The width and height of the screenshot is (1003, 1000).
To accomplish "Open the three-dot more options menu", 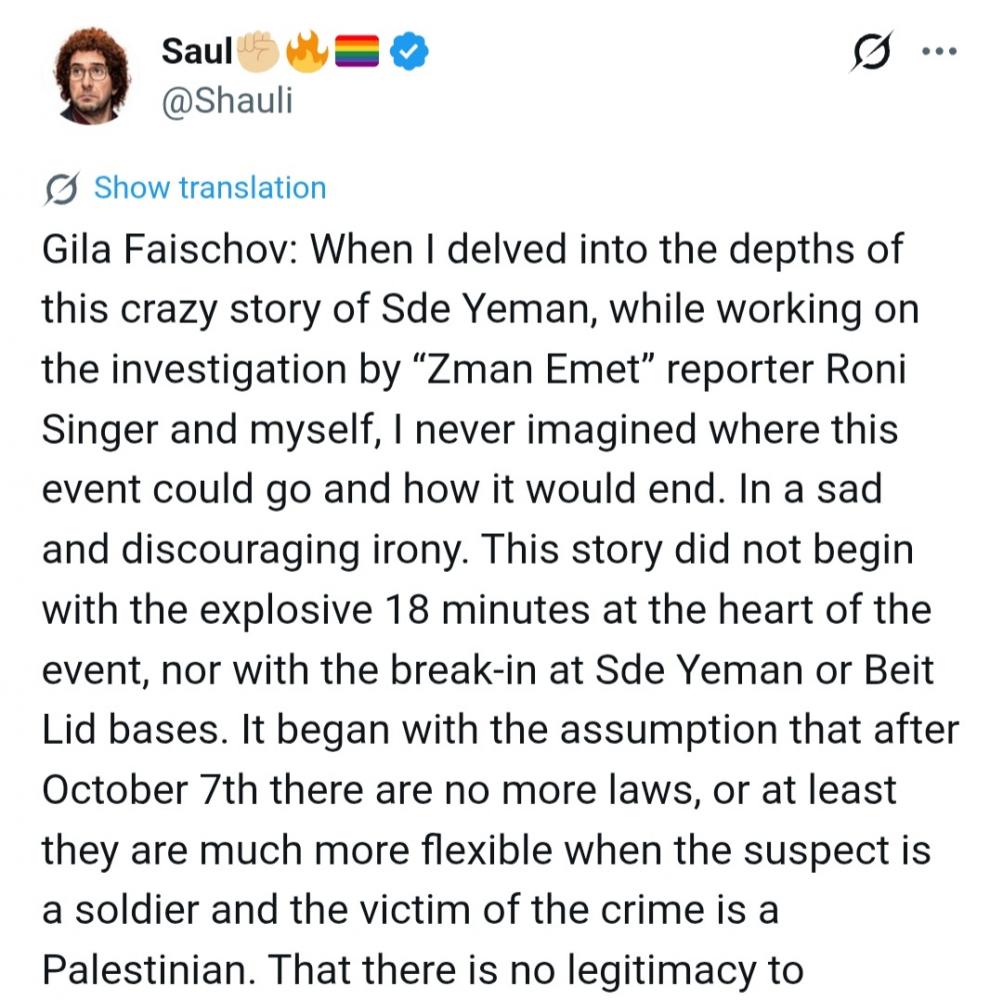I will pos(938,53).
